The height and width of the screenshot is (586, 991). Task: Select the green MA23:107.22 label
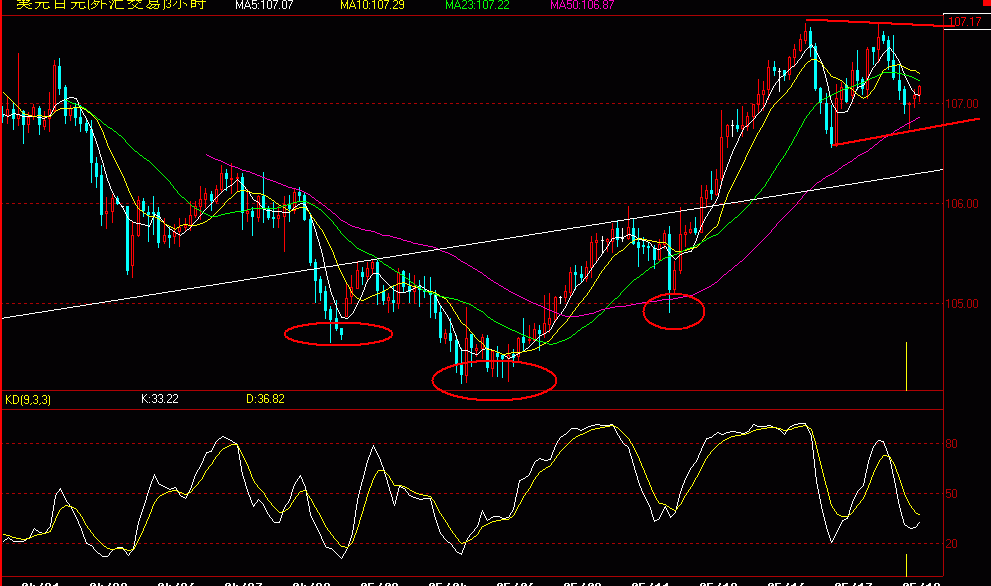pos(477,5)
